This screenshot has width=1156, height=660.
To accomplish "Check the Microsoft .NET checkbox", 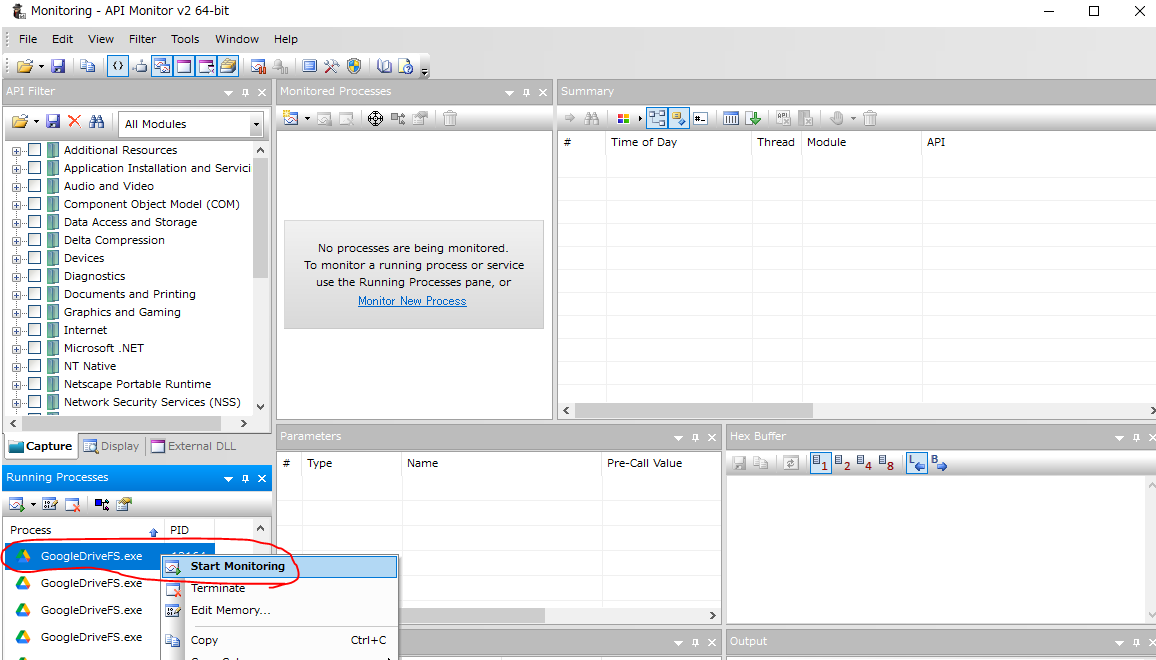I will 35,348.
